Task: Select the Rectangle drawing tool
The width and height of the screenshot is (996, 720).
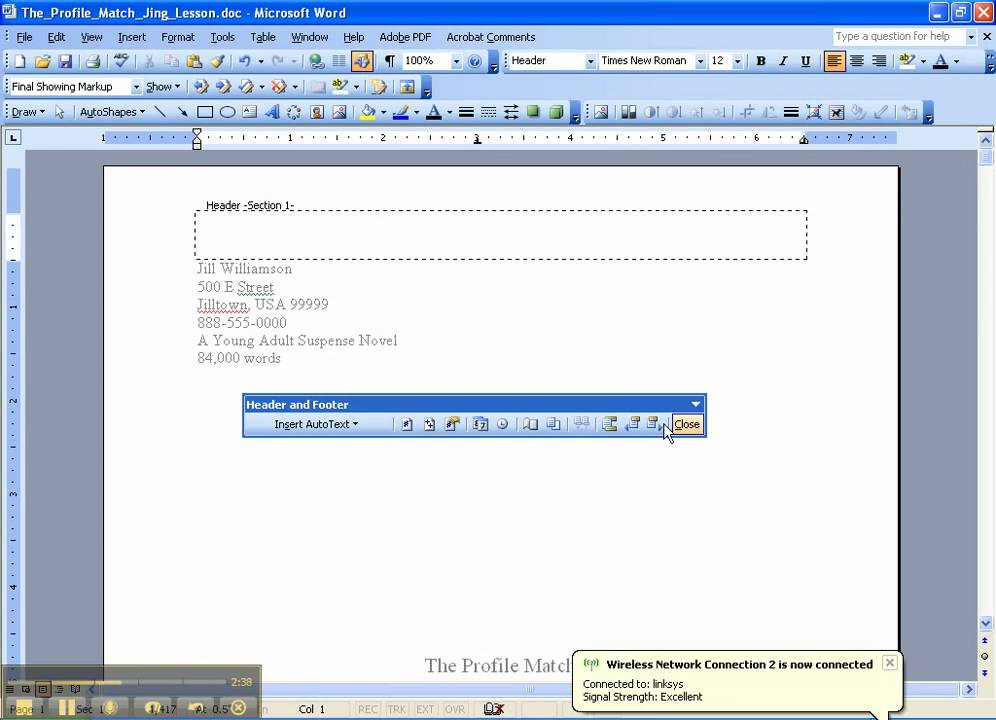Action: click(205, 112)
